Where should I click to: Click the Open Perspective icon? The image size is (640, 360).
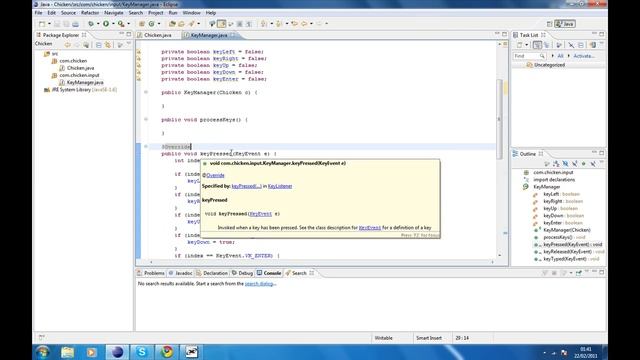tap(549, 24)
